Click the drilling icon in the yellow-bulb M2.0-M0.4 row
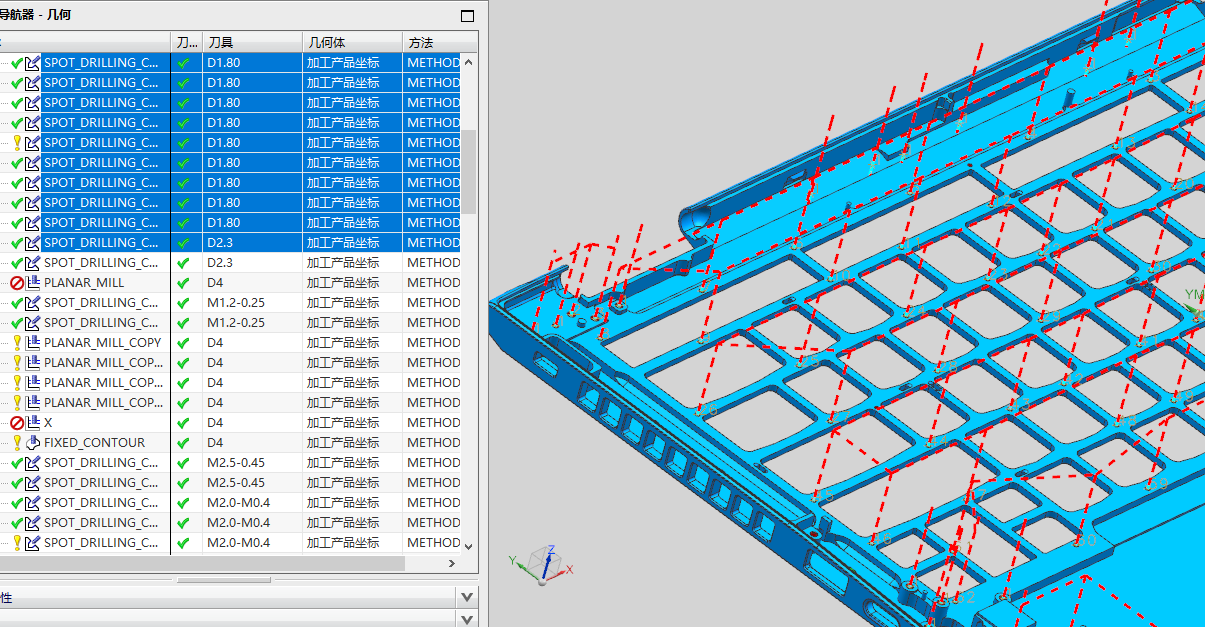Viewport: 1205px width, 627px height. point(33,543)
